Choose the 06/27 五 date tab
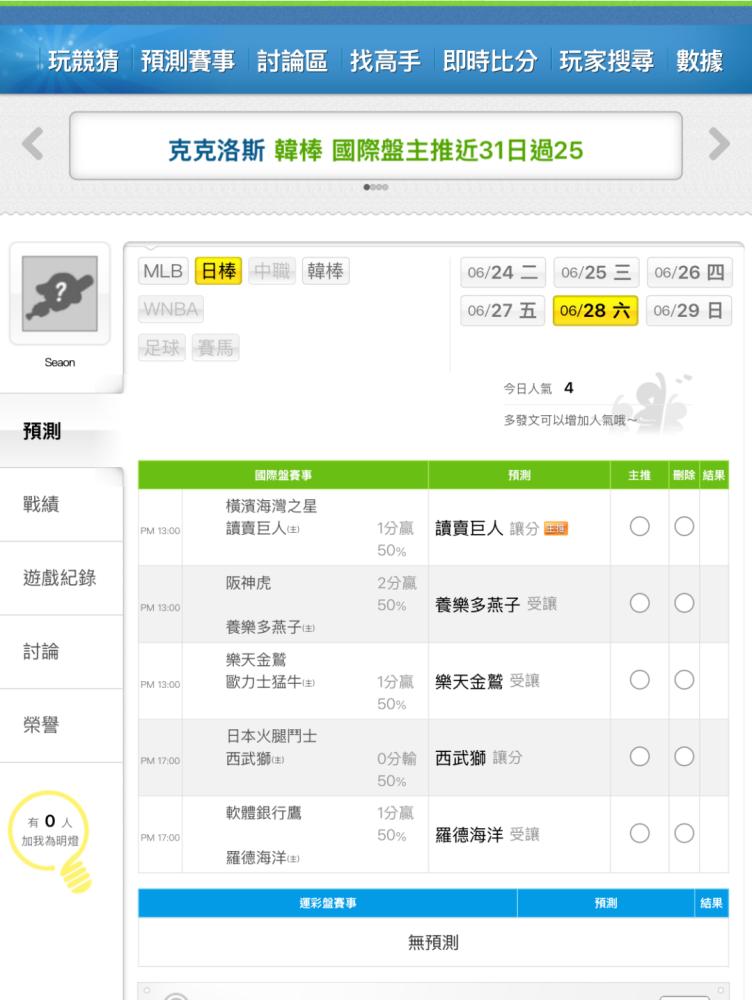 coord(502,311)
